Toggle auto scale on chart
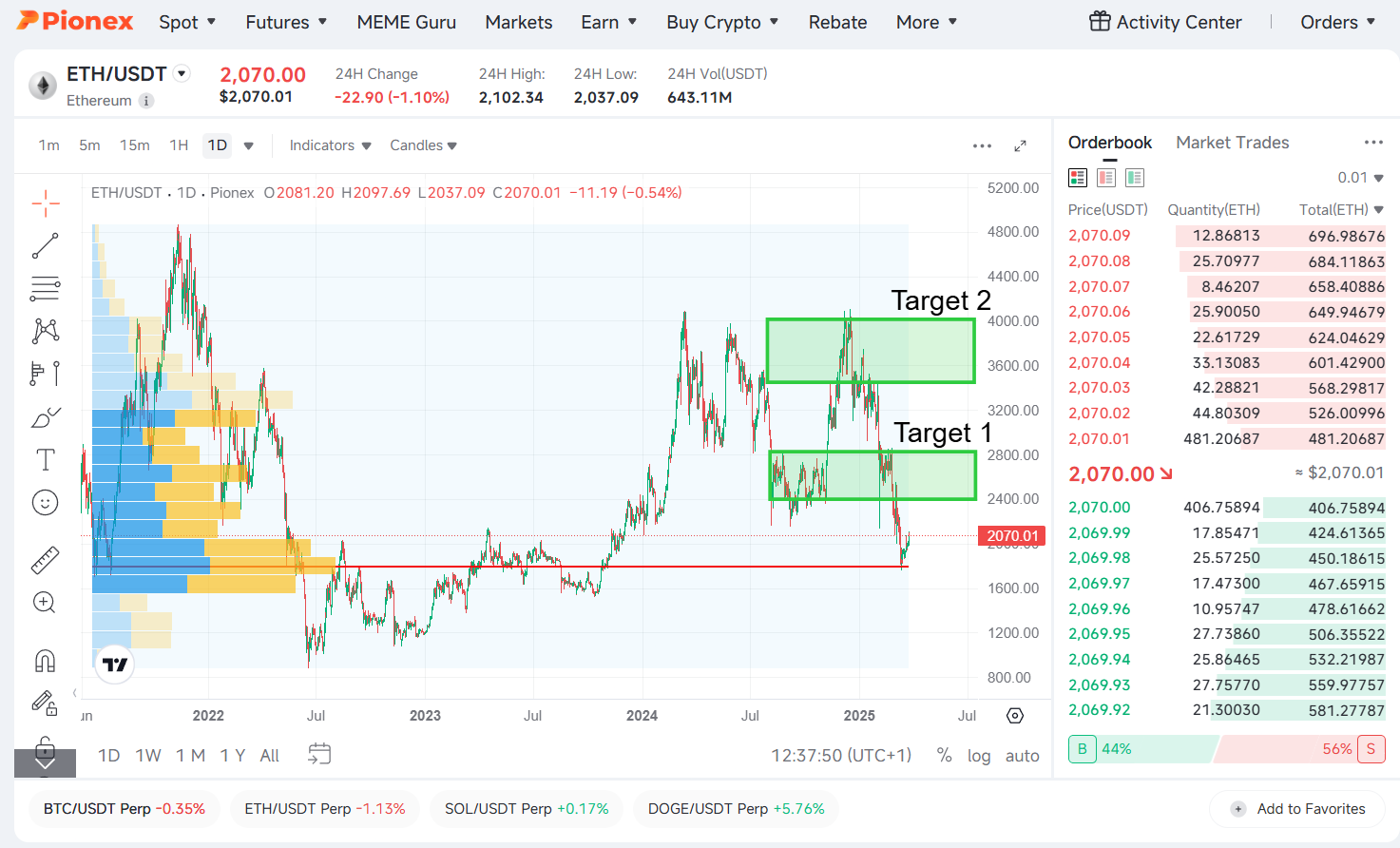 [x=1022, y=756]
